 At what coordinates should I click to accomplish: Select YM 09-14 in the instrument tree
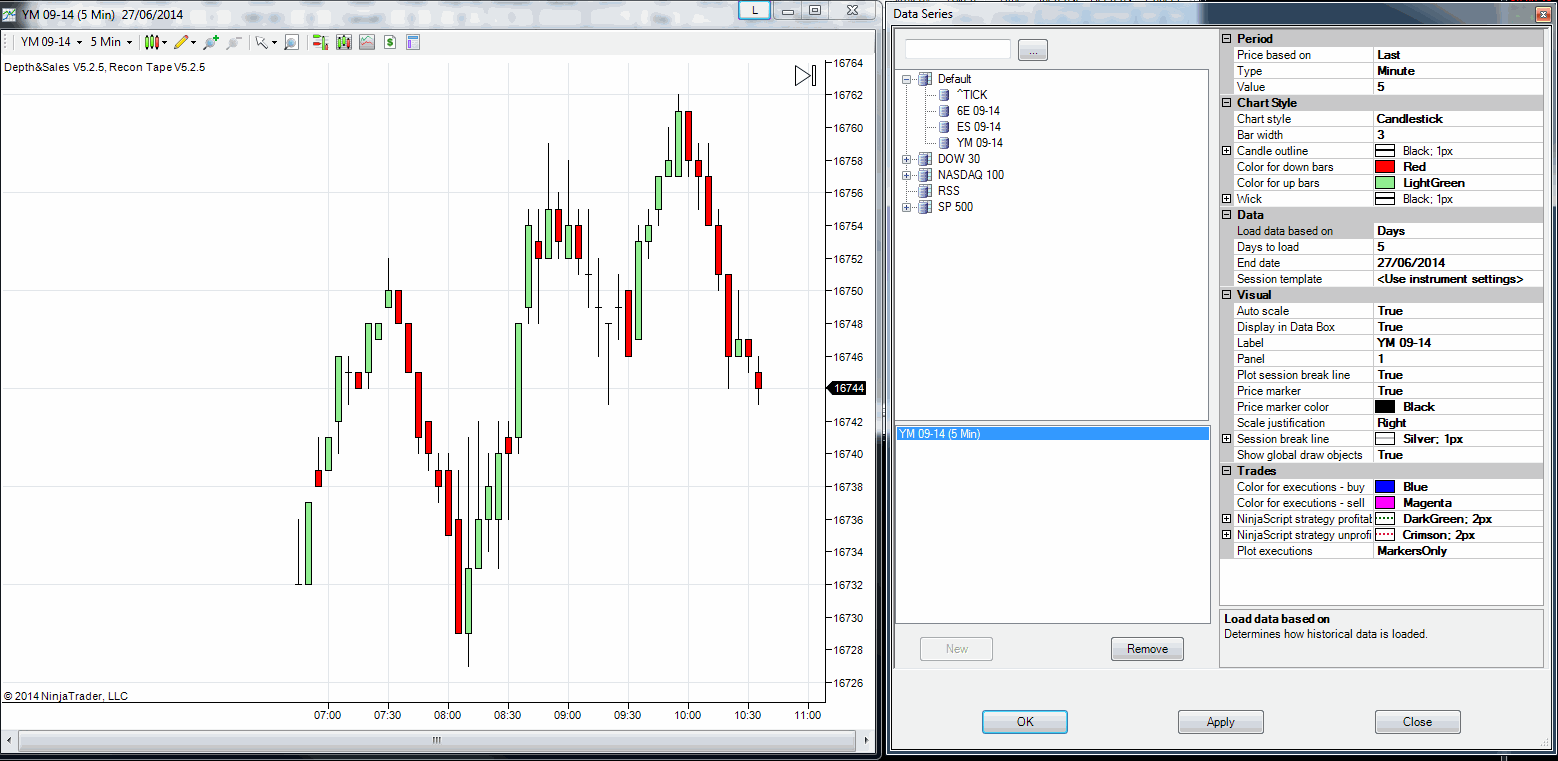(979, 143)
